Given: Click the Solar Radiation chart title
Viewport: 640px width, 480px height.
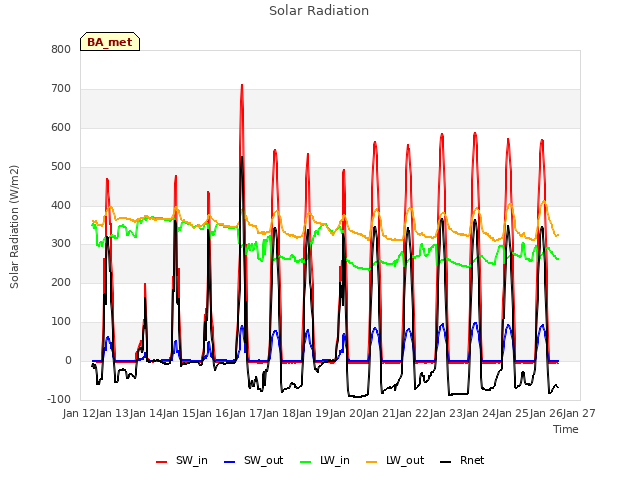Looking at the screenshot, I should click(319, 11).
